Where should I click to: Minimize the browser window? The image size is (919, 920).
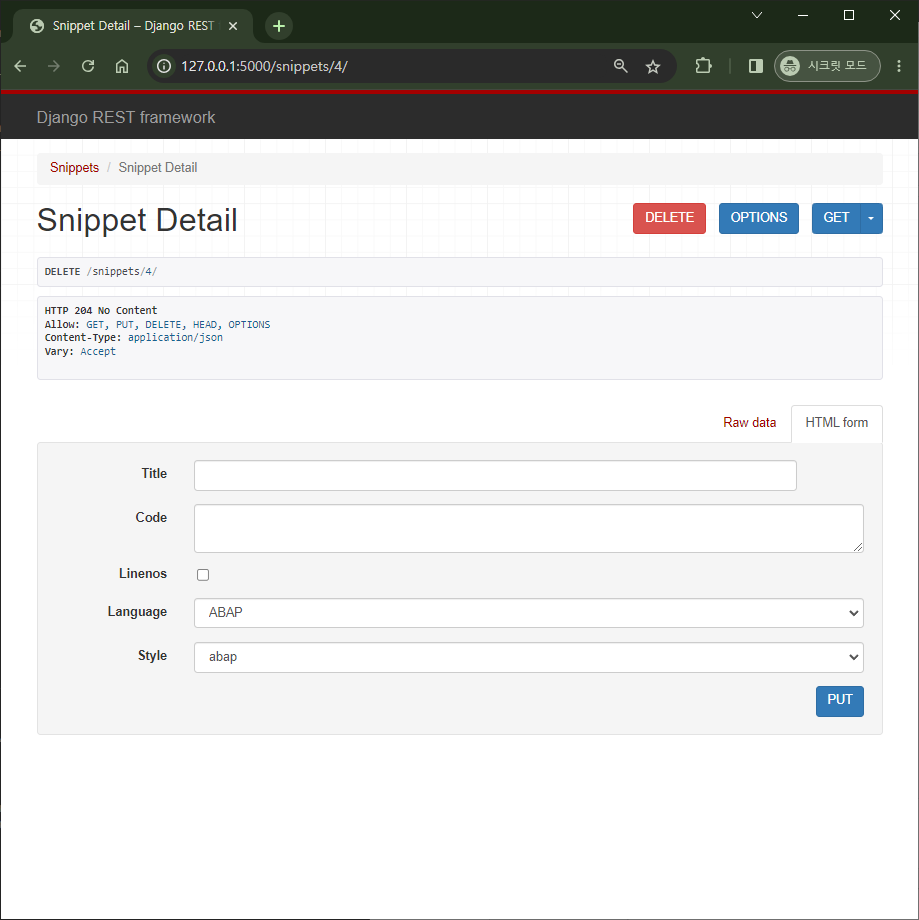[803, 15]
